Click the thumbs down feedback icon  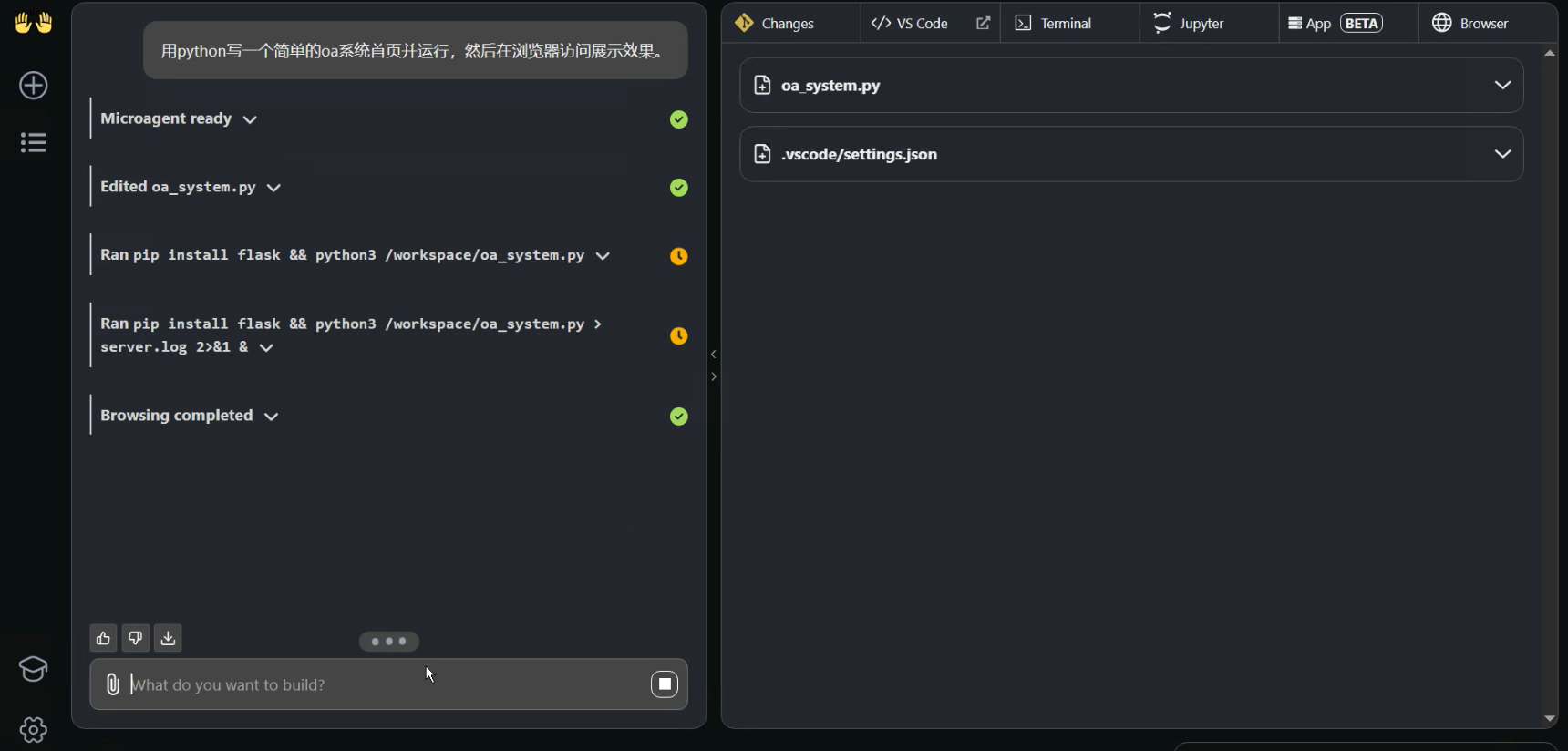pyautogui.click(x=136, y=638)
